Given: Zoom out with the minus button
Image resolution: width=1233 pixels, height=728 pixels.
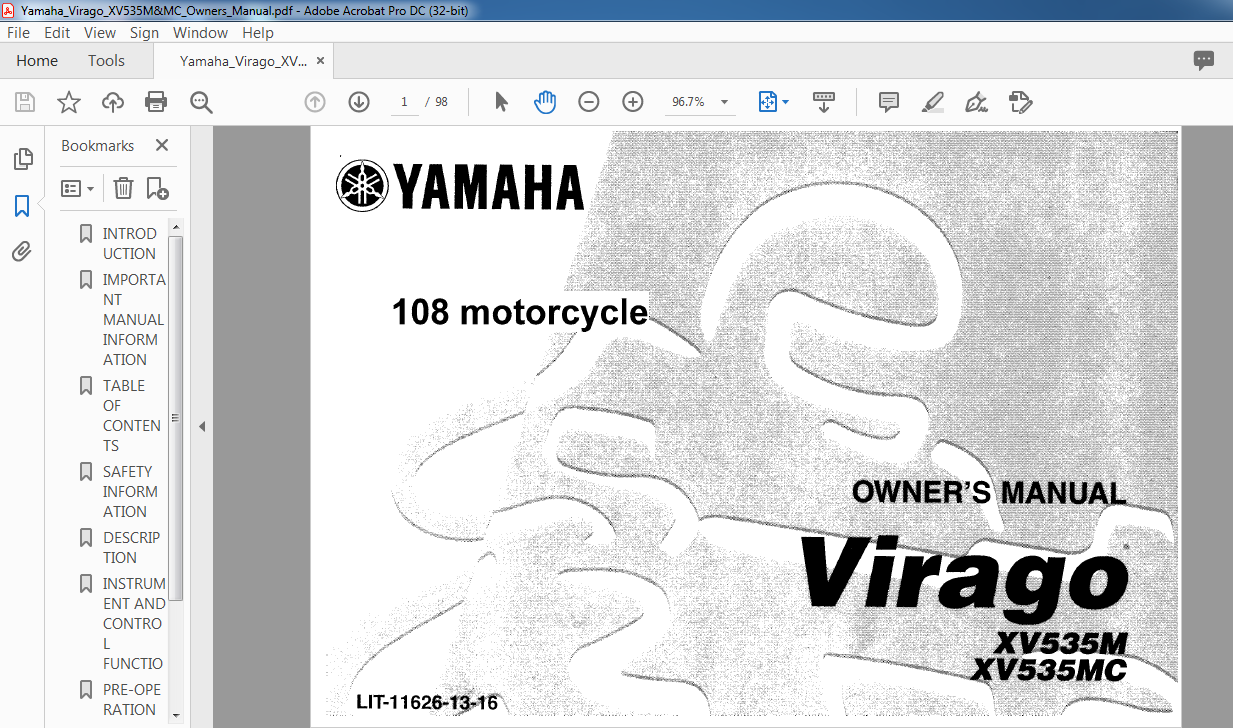Looking at the screenshot, I should (x=589, y=102).
